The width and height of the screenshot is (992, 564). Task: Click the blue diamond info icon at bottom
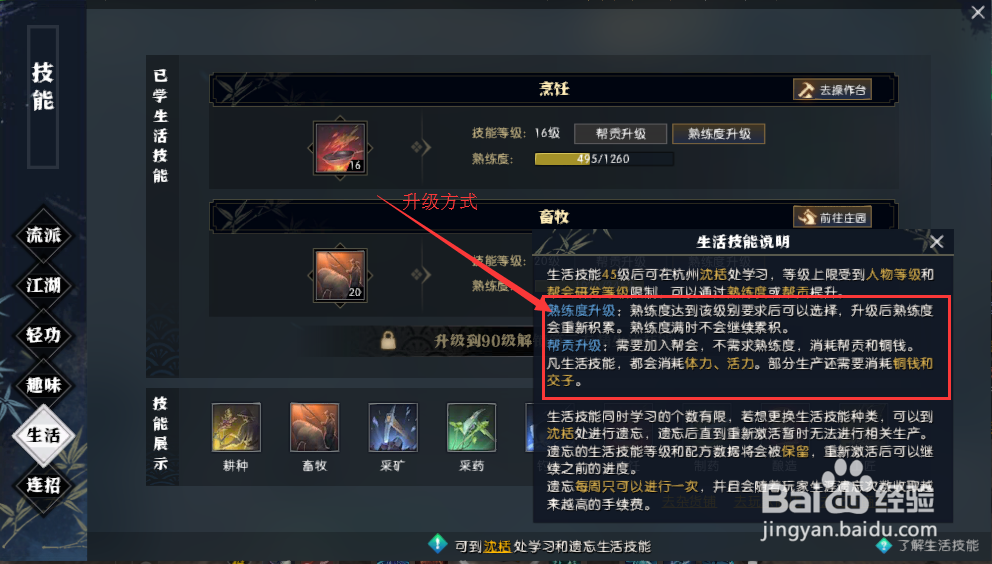pyautogui.click(x=437, y=543)
